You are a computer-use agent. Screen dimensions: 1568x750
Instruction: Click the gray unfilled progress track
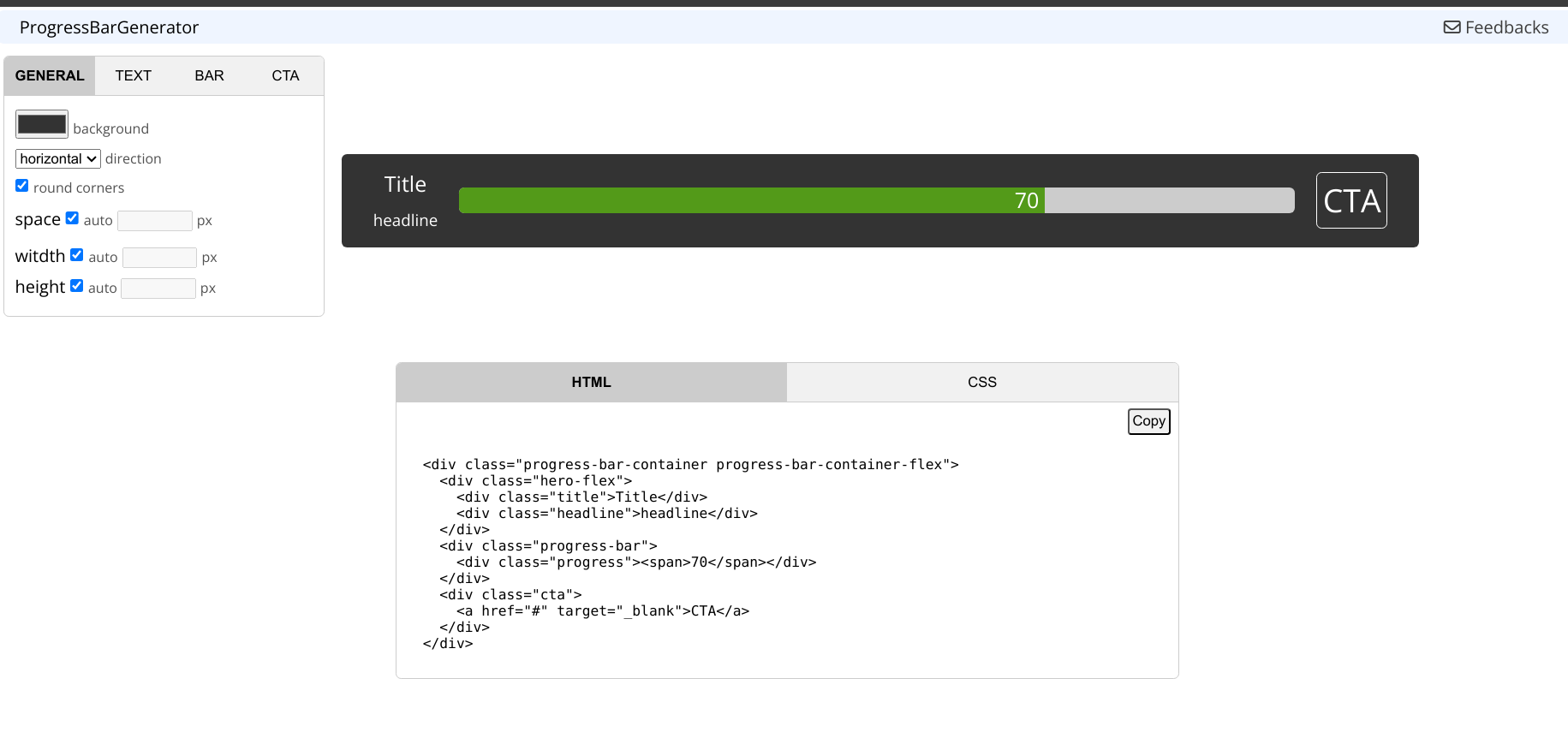(x=1170, y=200)
